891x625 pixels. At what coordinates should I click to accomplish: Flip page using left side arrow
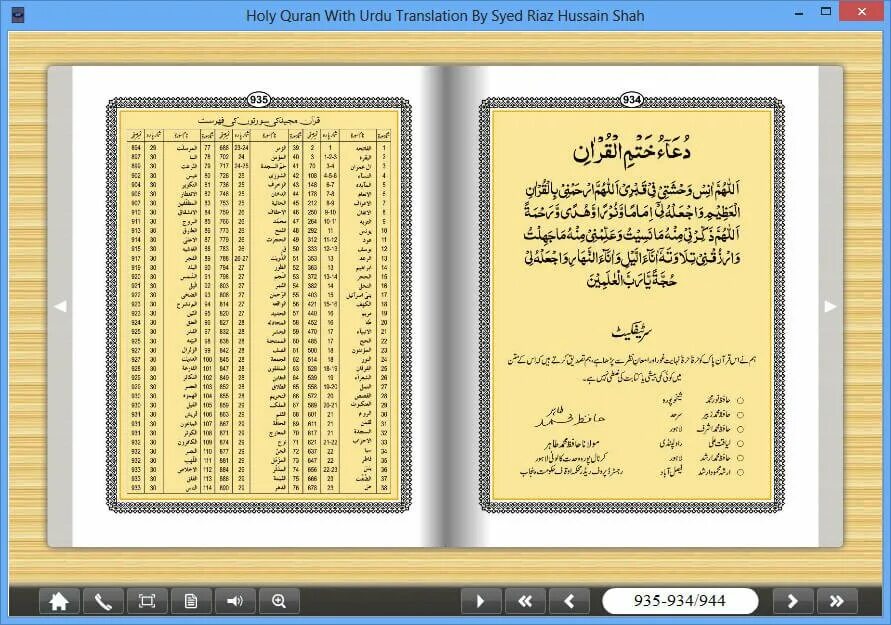60,306
